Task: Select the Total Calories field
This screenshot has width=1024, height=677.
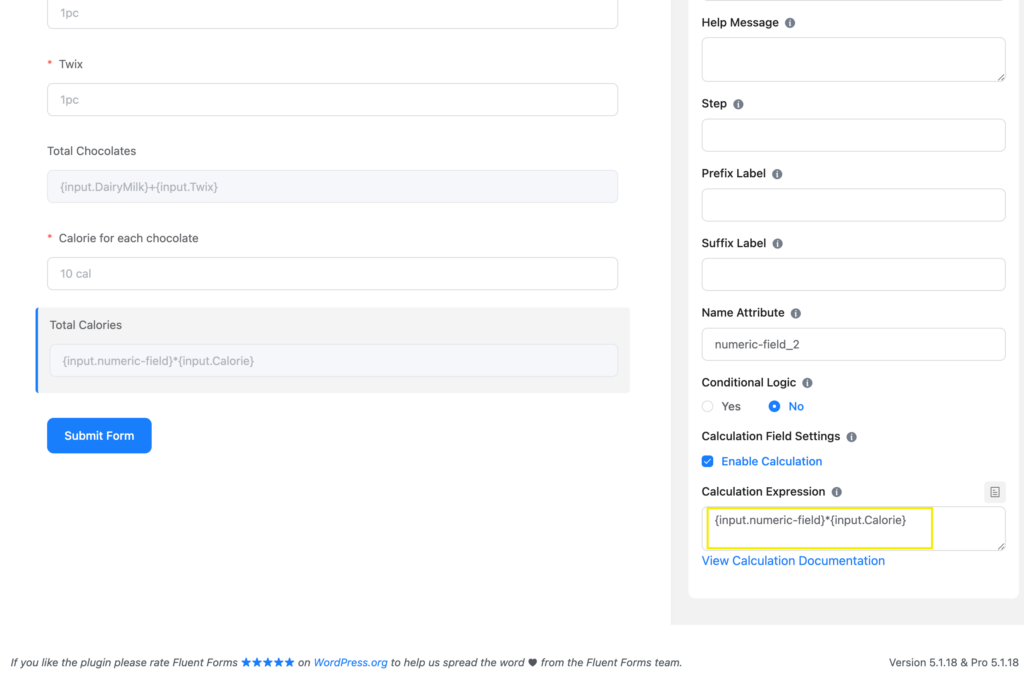Action: pos(334,360)
